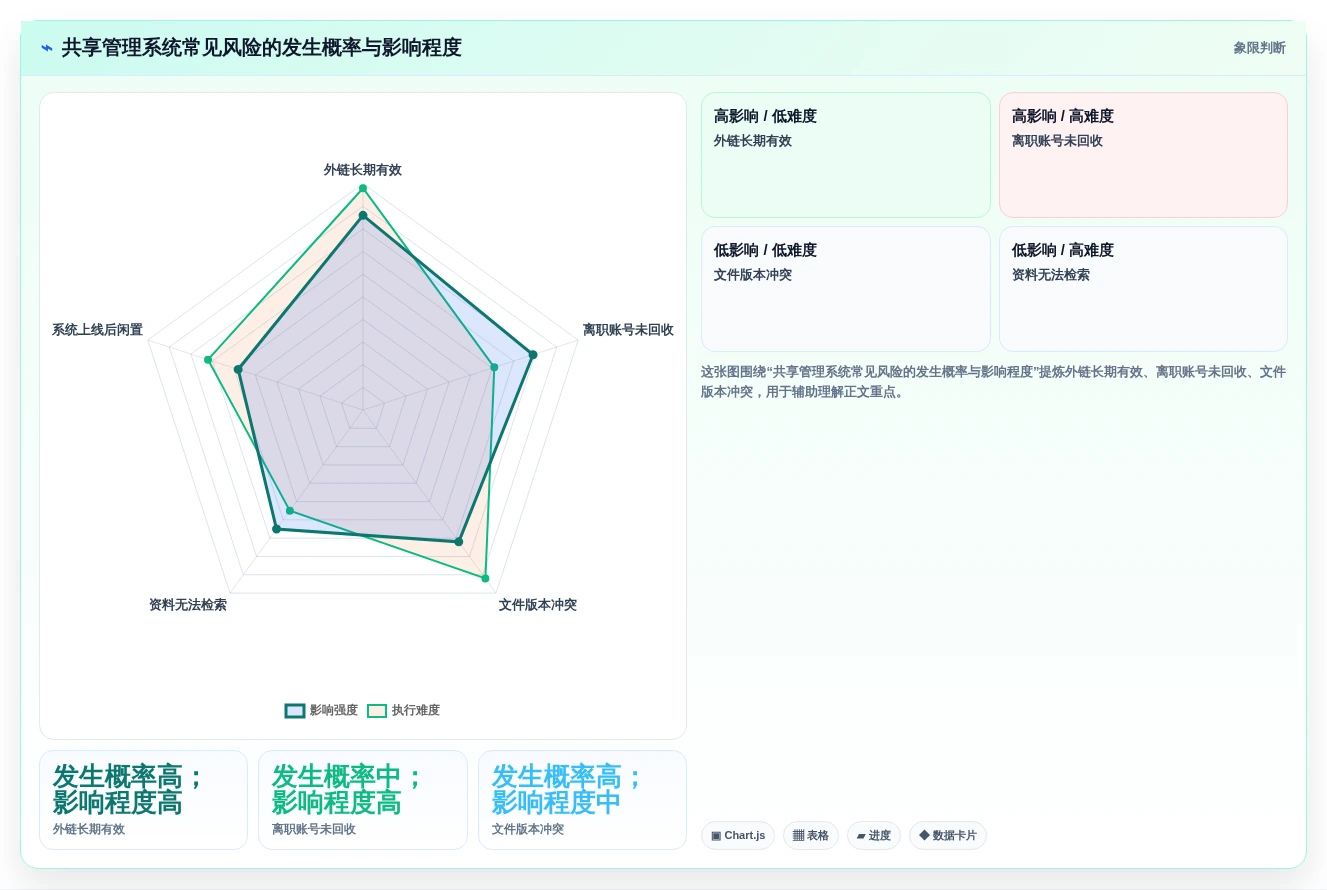Click the lightning icon beside the title
Viewport: 1327px width, 890px height.
[x=47, y=48]
